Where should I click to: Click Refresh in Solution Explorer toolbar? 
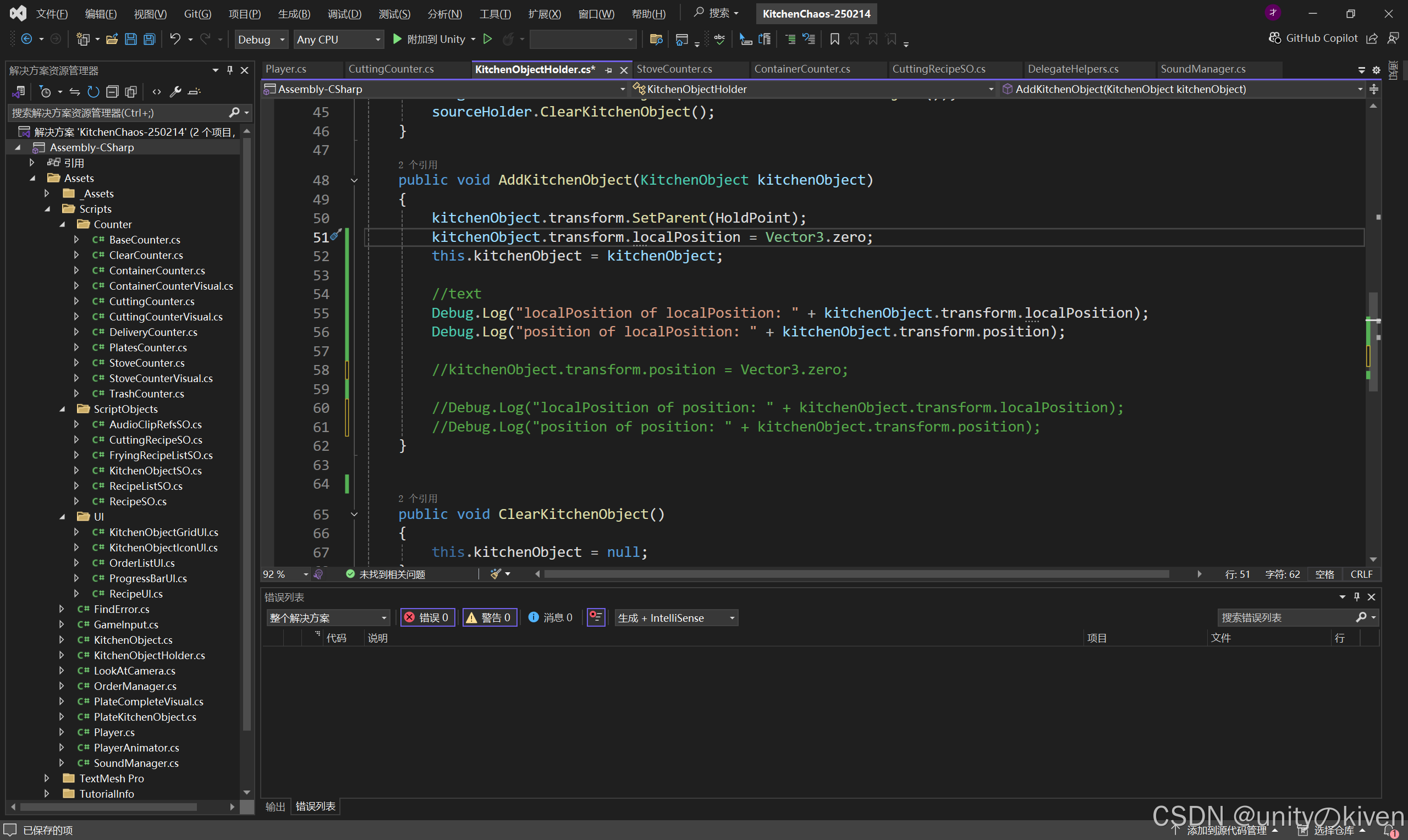(94, 91)
